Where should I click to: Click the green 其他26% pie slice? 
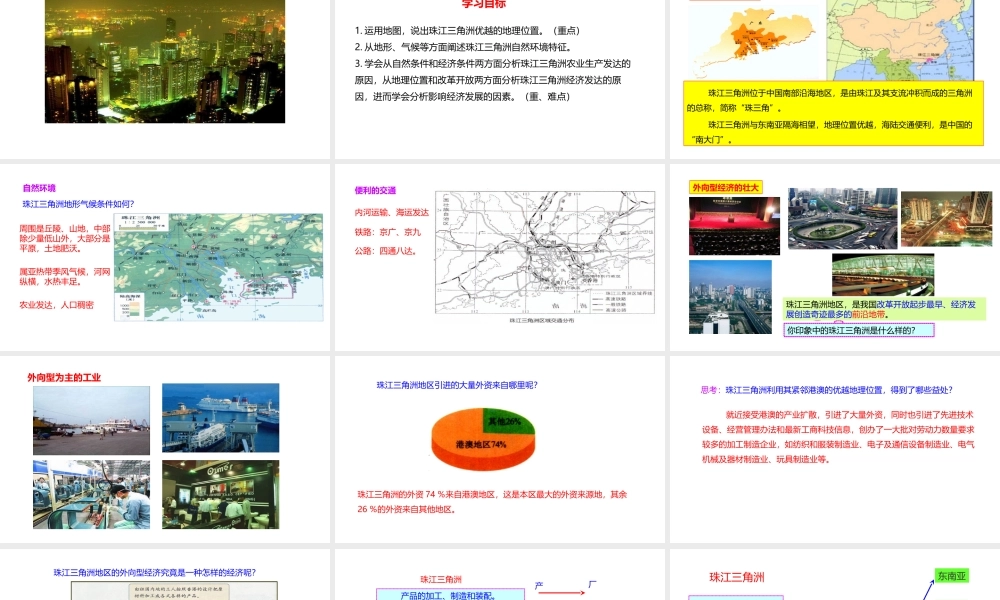coord(508,420)
